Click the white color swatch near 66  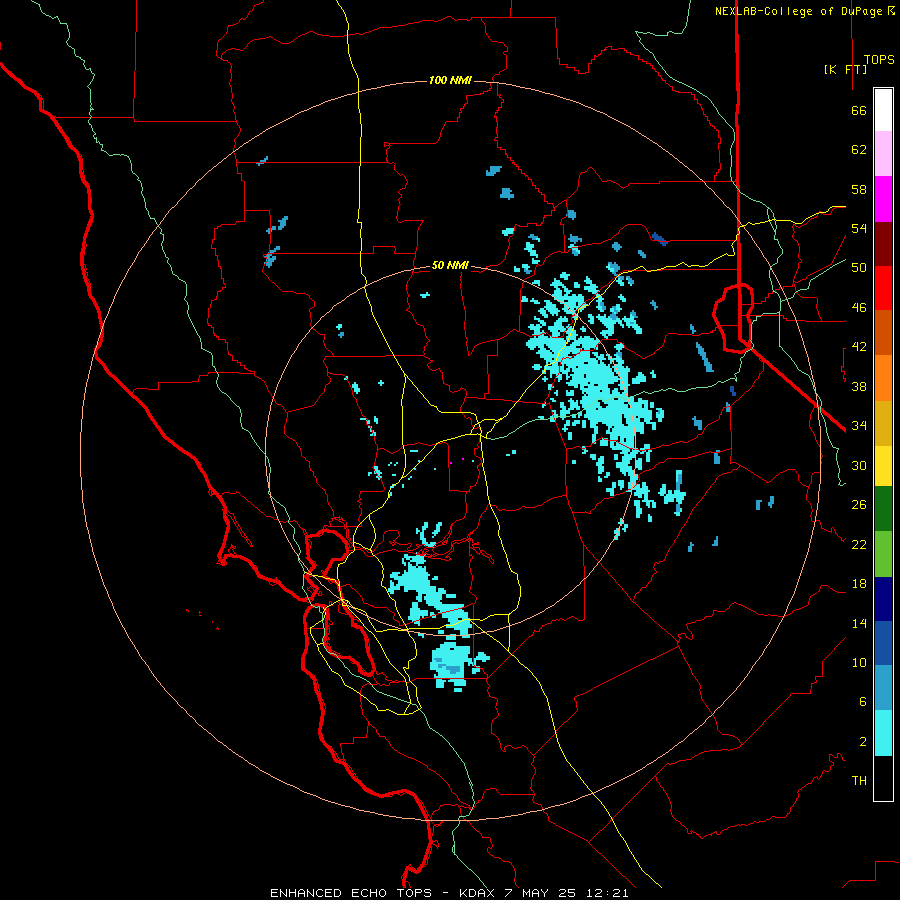point(883,110)
